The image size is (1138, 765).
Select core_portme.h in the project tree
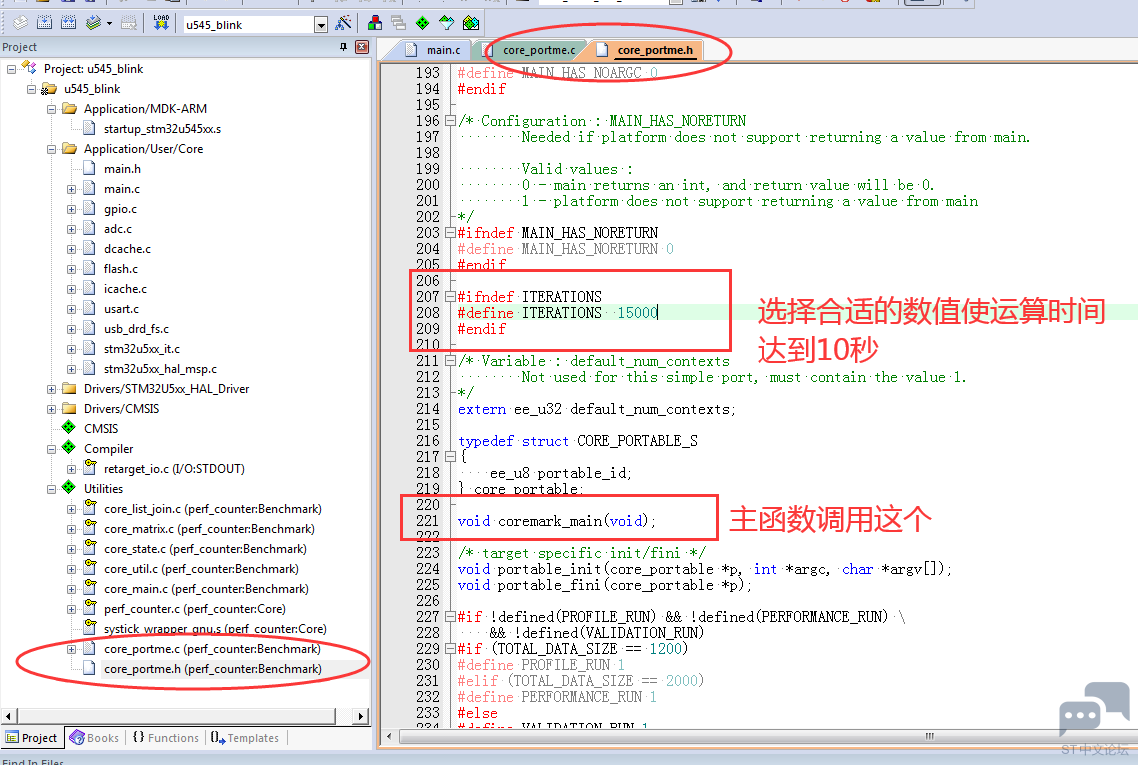tap(213, 669)
